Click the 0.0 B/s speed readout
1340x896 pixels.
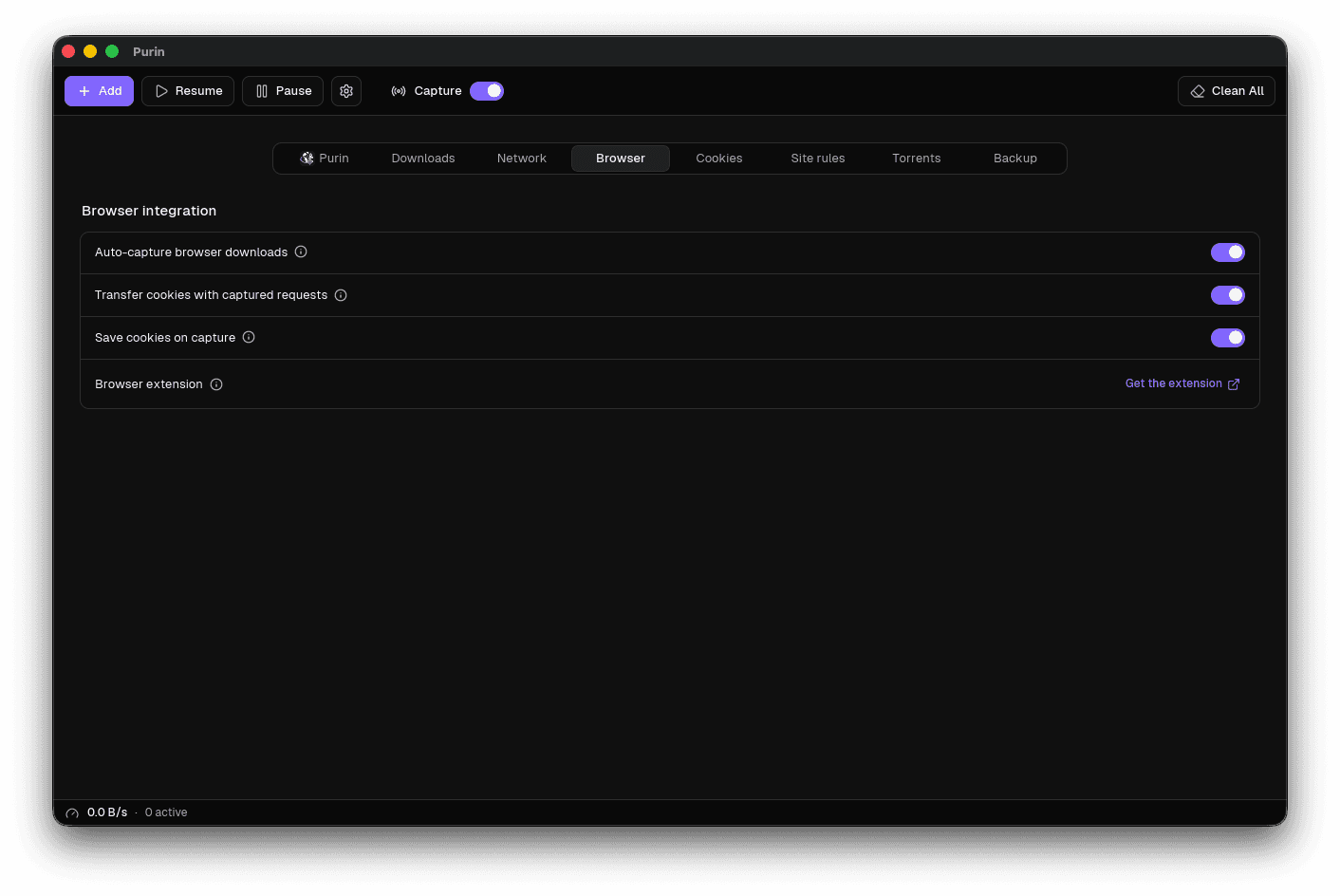[107, 812]
